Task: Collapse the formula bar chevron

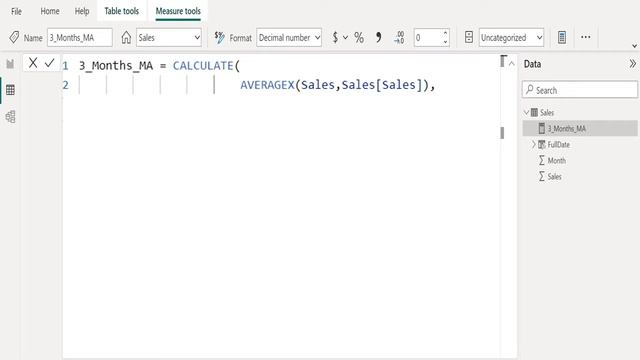Action: 511,63
